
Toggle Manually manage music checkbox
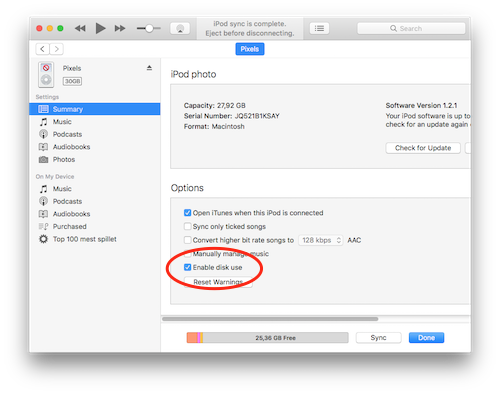coord(188,254)
